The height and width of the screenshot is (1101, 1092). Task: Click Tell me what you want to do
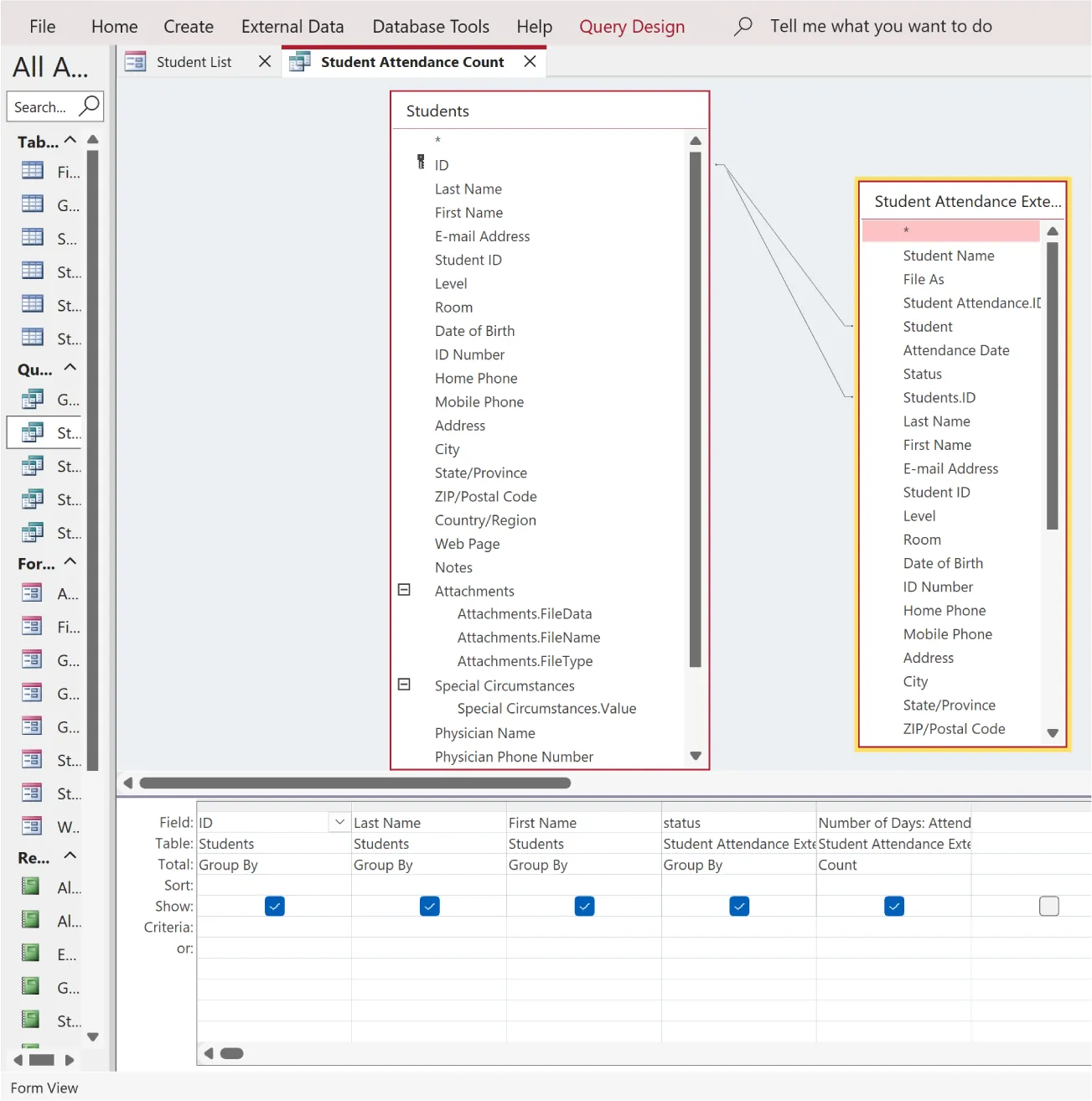click(882, 26)
